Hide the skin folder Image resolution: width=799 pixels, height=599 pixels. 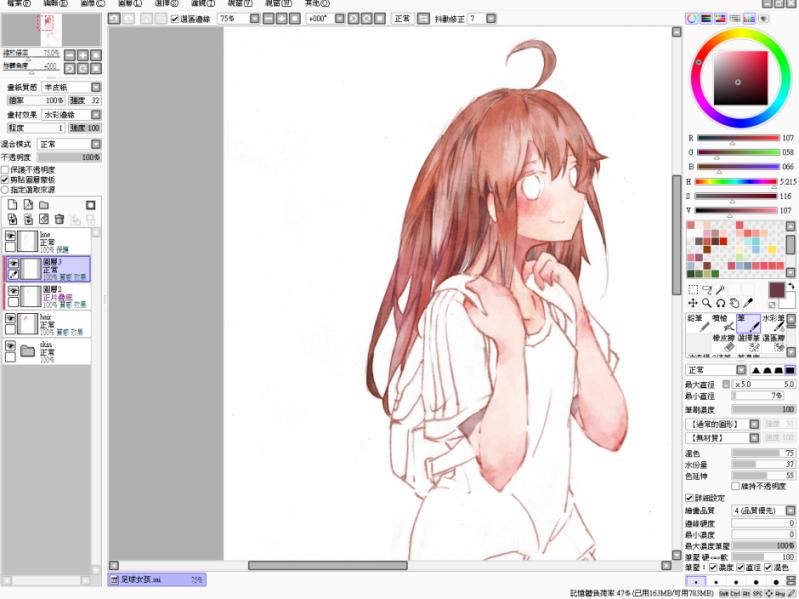pos(10,346)
